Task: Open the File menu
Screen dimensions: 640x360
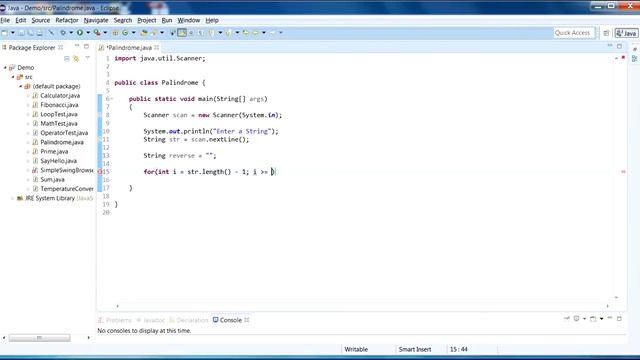Action: tap(5, 20)
